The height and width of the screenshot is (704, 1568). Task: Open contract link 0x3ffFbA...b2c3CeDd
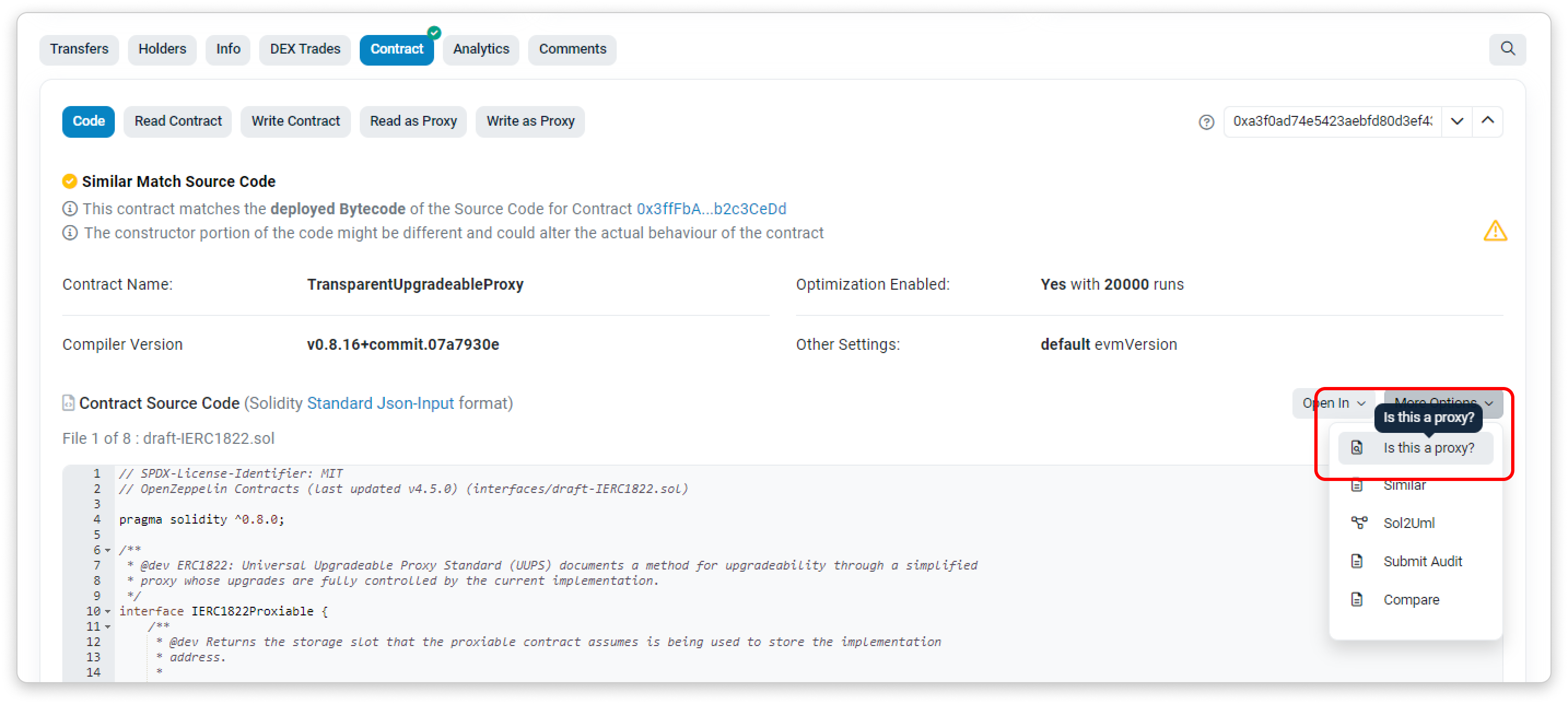[x=711, y=209]
